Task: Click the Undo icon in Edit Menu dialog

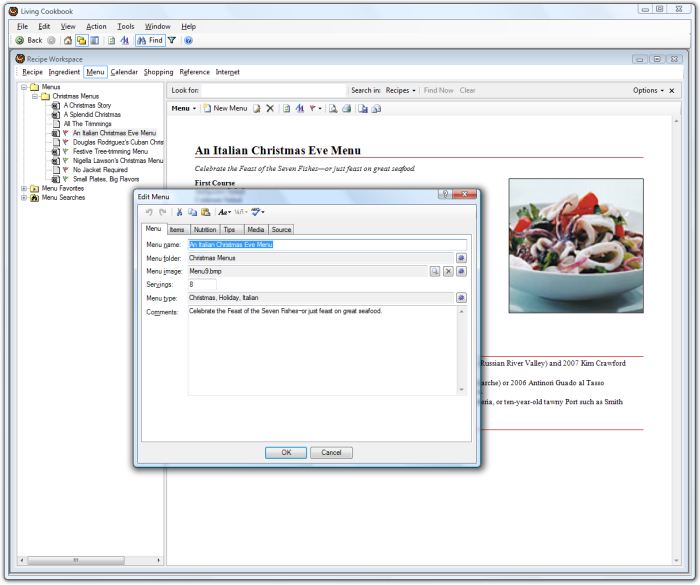Action: tap(149, 212)
